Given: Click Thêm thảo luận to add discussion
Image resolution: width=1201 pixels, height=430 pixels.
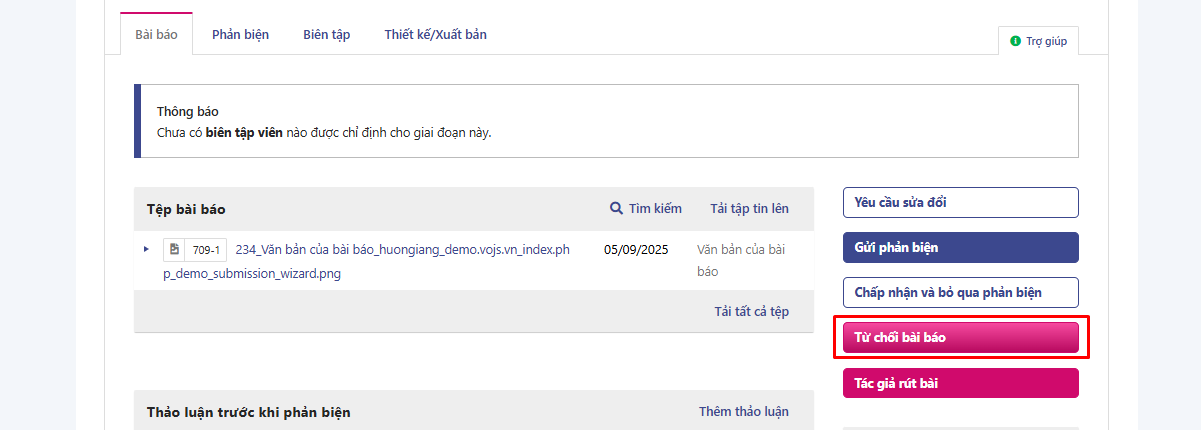Looking at the screenshot, I should (743, 411).
